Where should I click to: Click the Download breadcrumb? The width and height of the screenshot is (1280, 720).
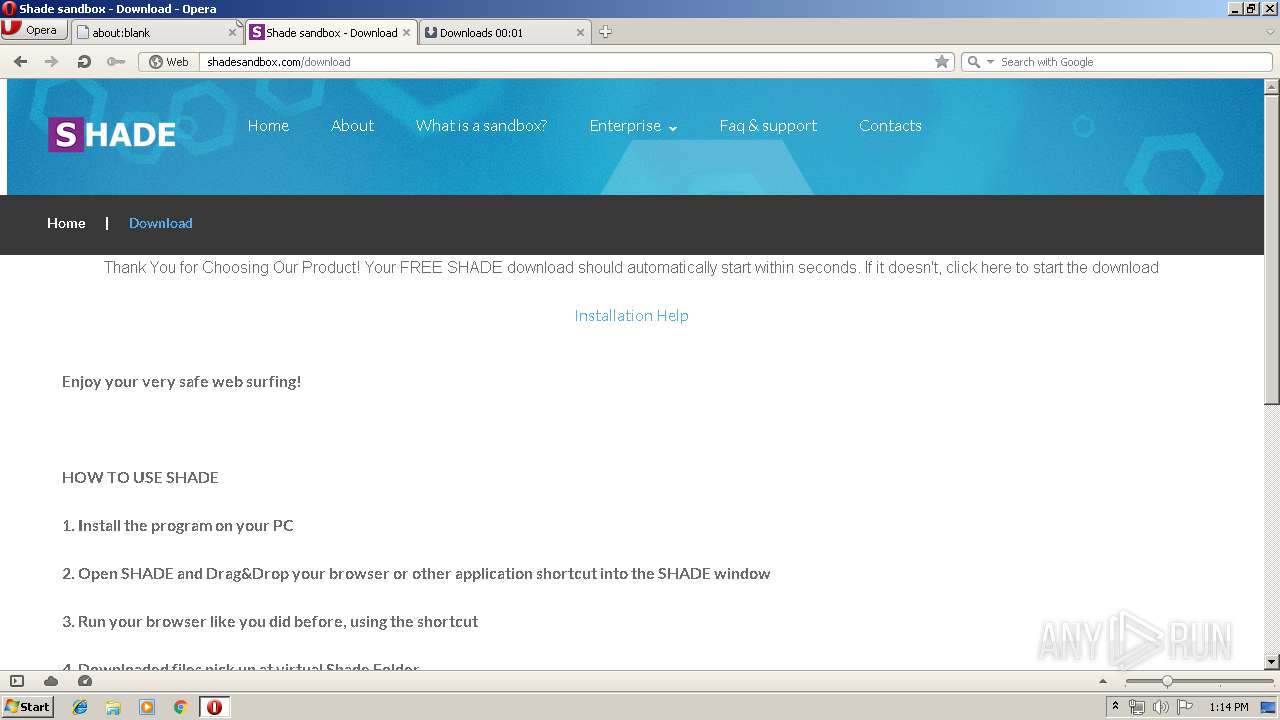[x=160, y=223]
